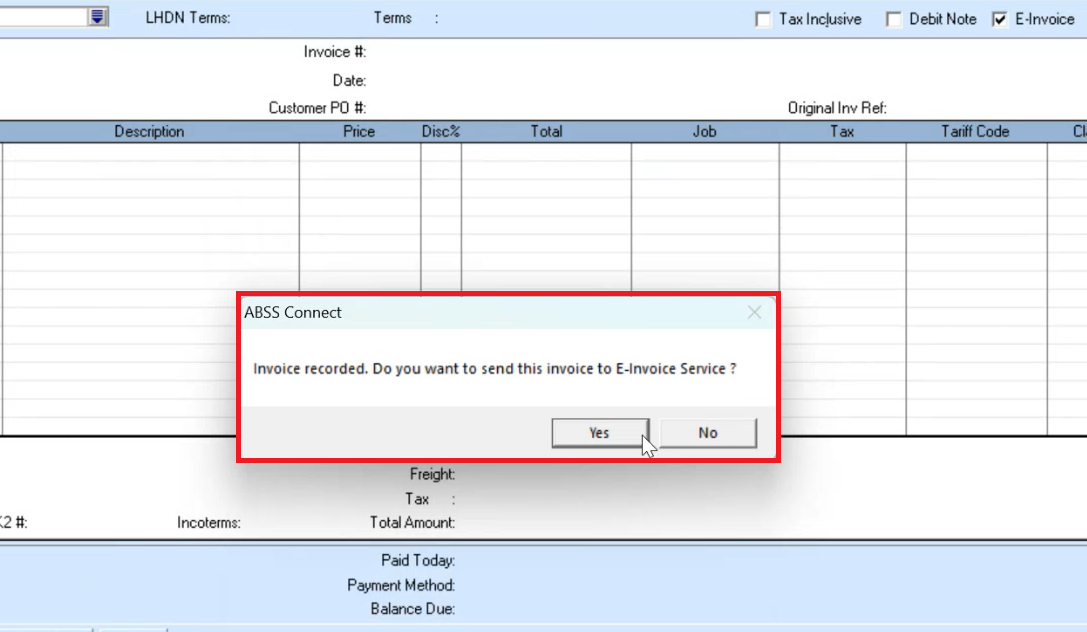
Task: Click the Tax column header
Action: click(x=842, y=132)
